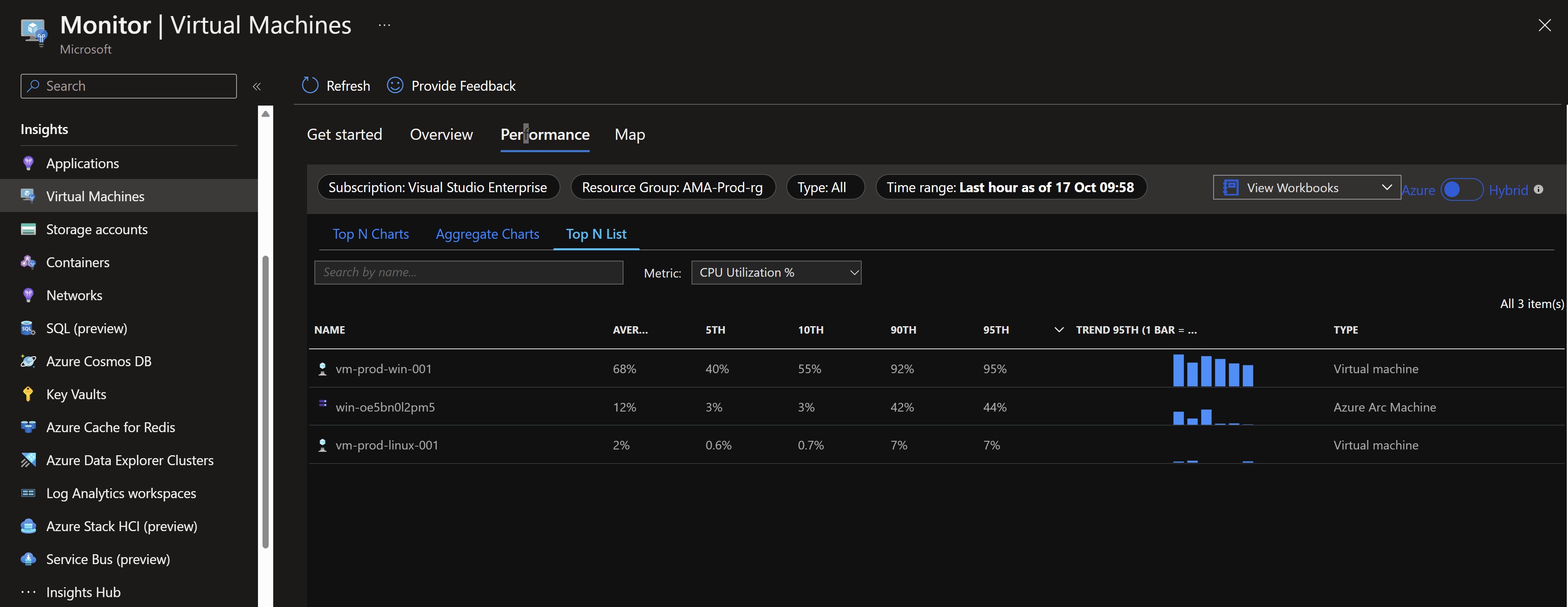Open the Applications insights icon
Image resolution: width=1568 pixels, height=607 pixels.
coord(28,162)
